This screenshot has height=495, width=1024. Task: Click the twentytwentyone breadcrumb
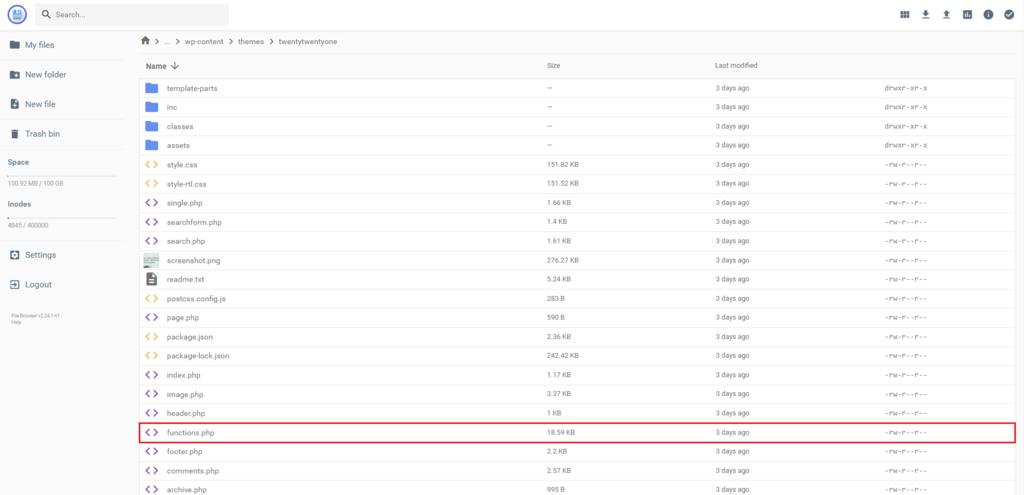[x=308, y=42]
